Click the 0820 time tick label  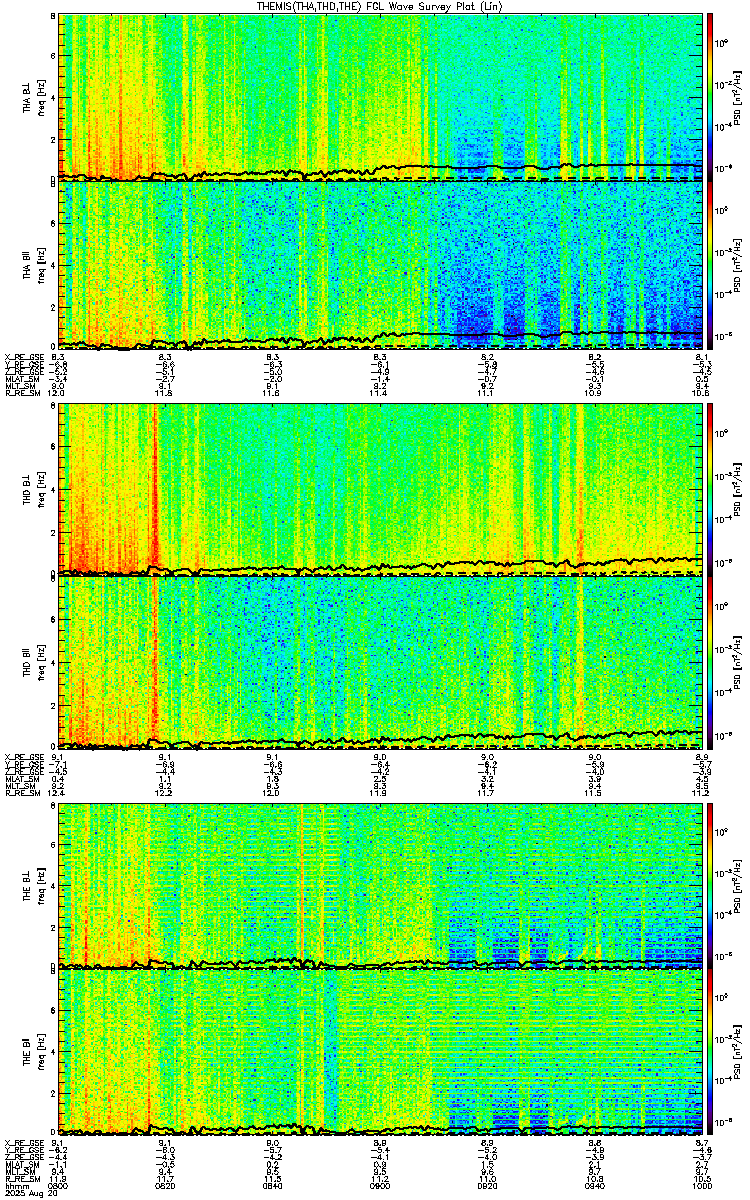click(166, 1186)
